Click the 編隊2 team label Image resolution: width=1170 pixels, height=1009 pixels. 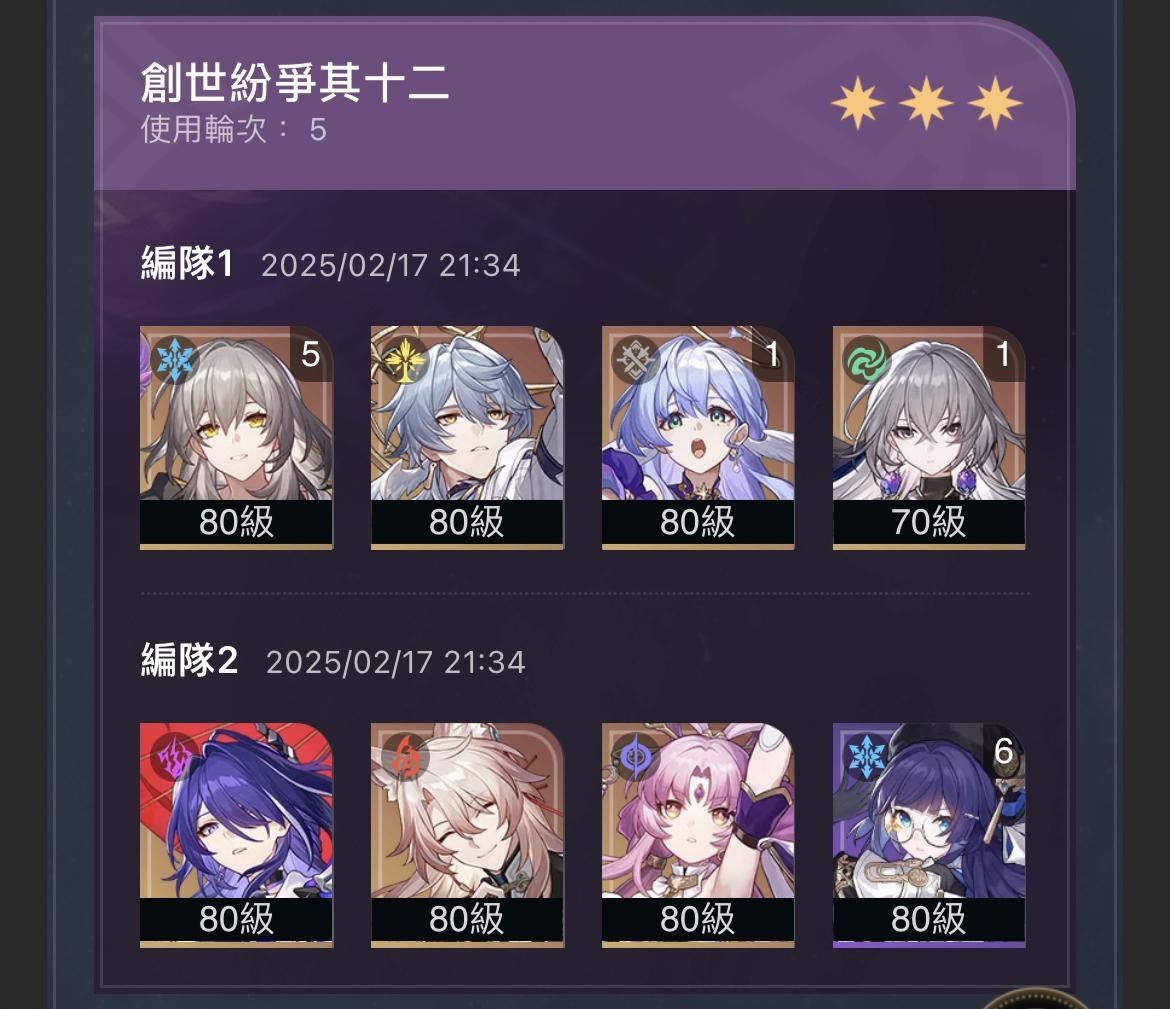pyautogui.click(x=190, y=660)
